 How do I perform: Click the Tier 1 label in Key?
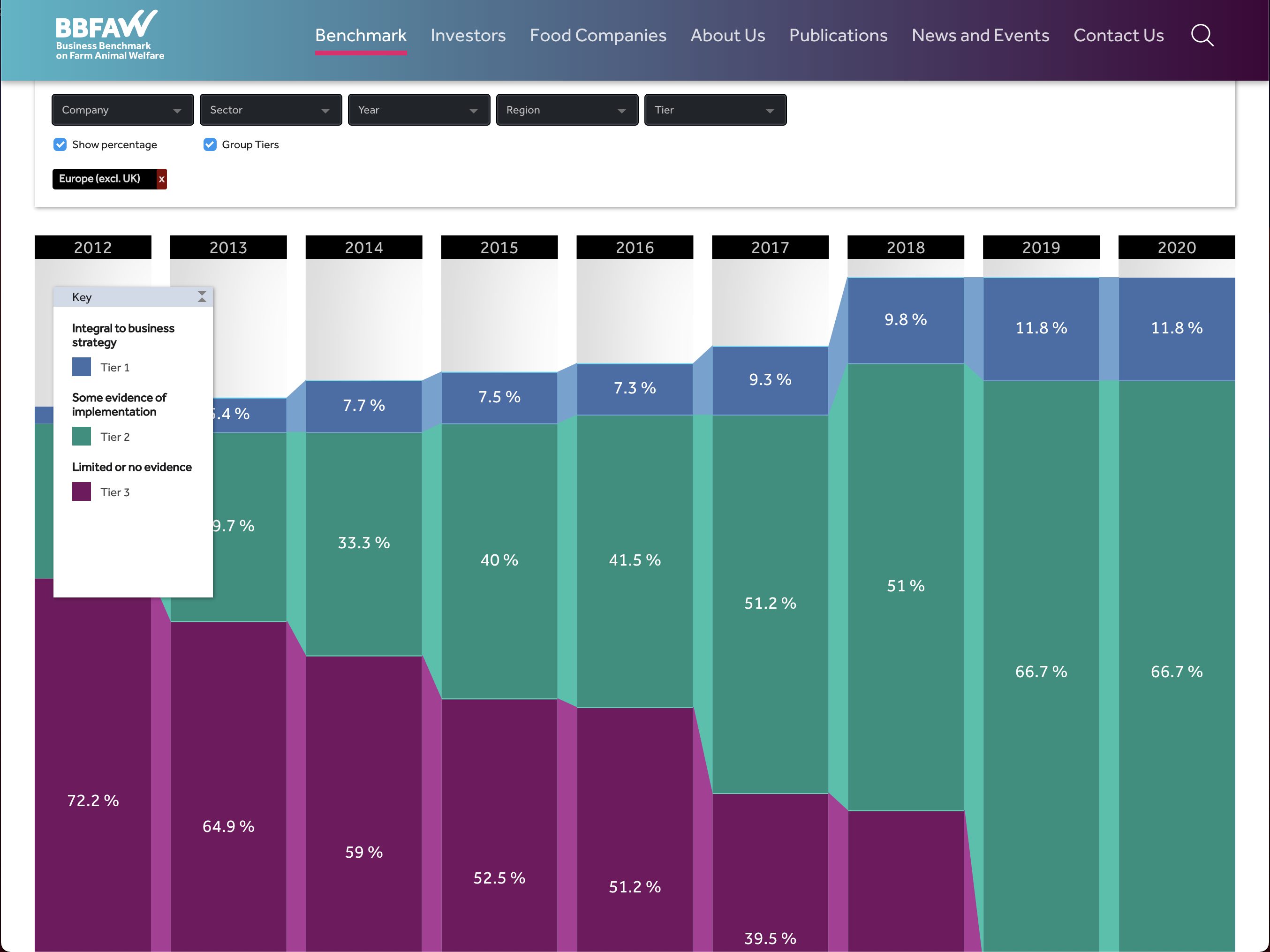(115, 368)
